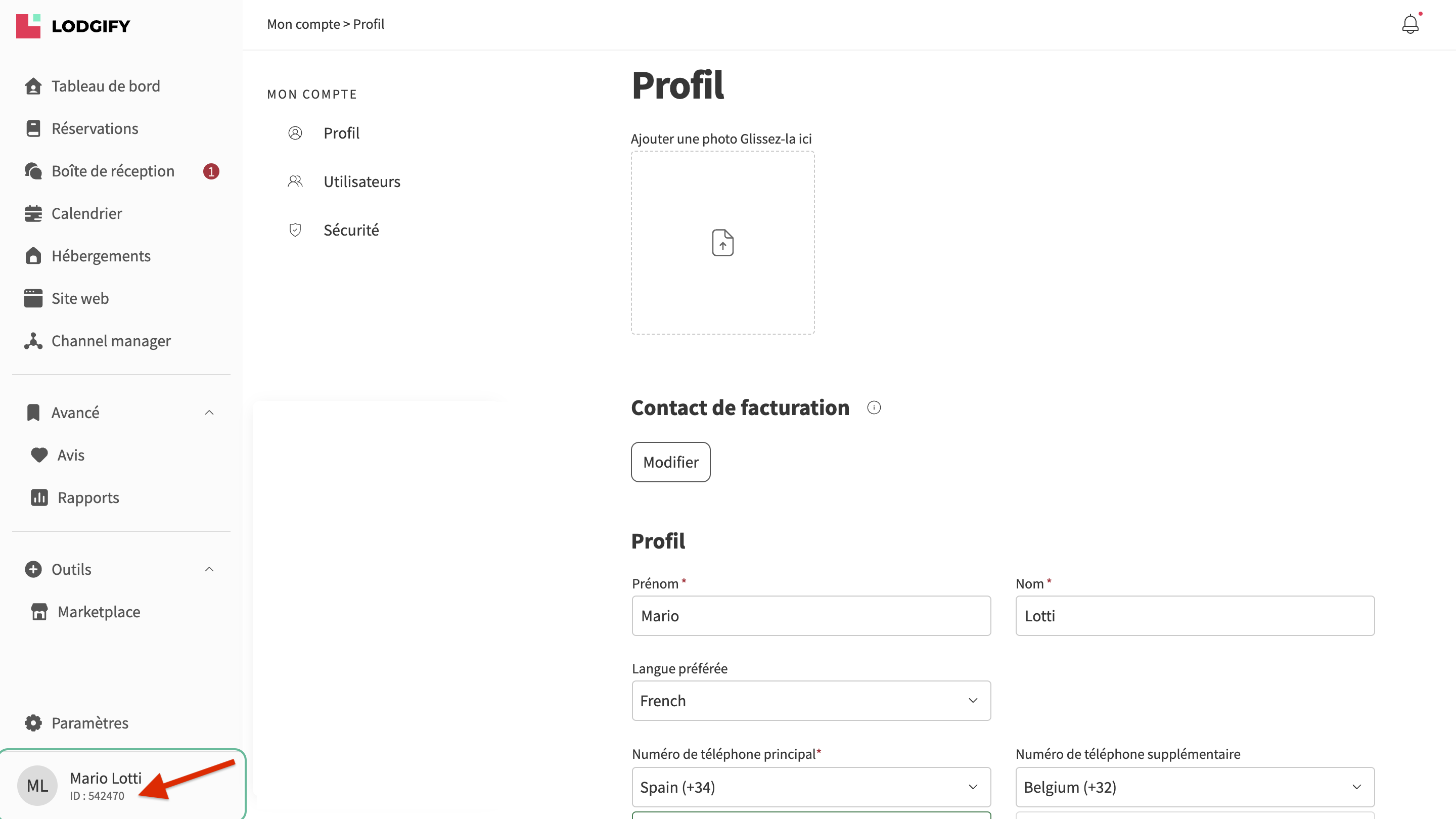The height and width of the screenshot is (819, 1456).
Task: Click the Avis heart icon
Action: tap(39, 455)
